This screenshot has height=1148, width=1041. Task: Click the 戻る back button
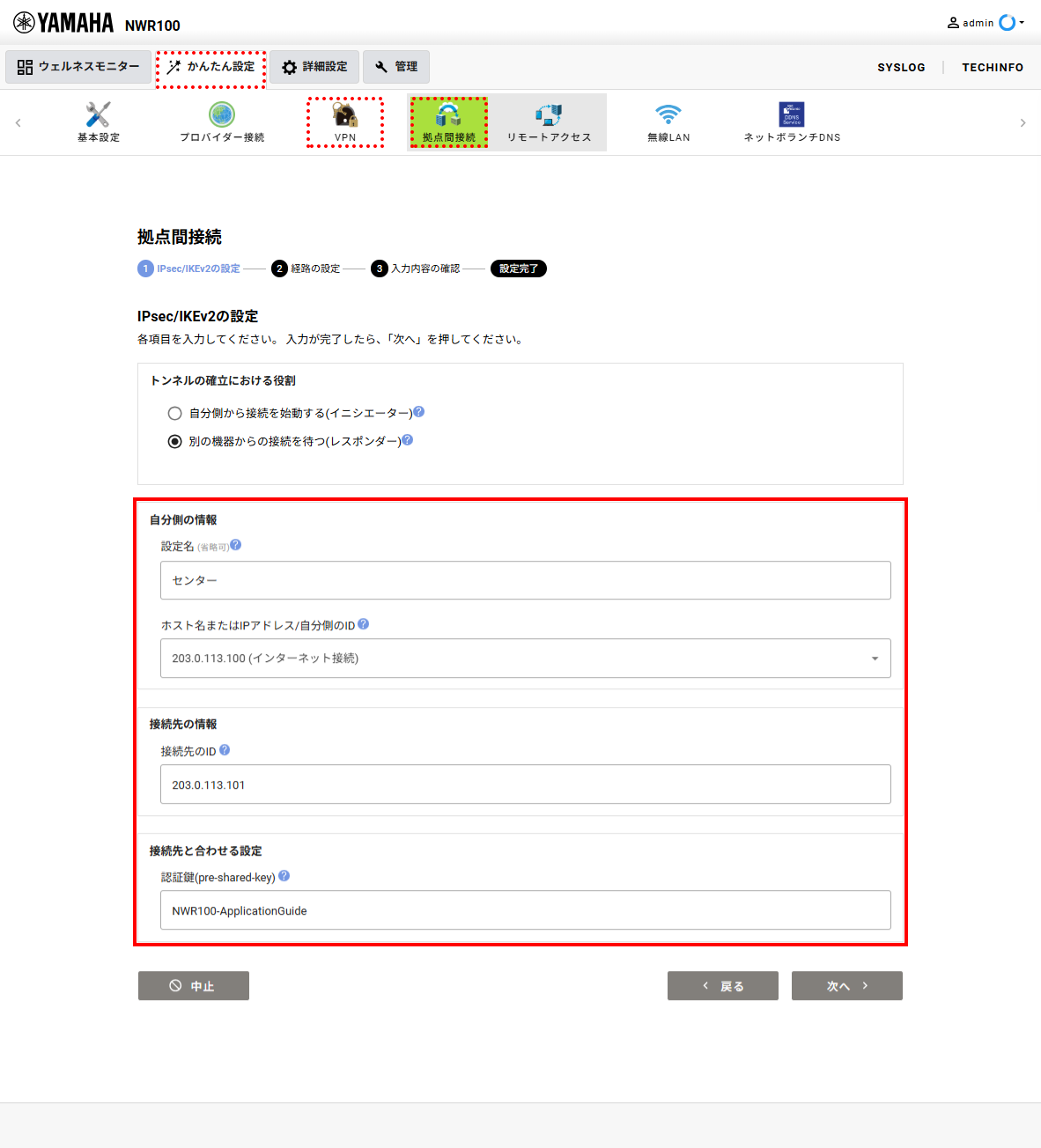(x=723, y=986)
